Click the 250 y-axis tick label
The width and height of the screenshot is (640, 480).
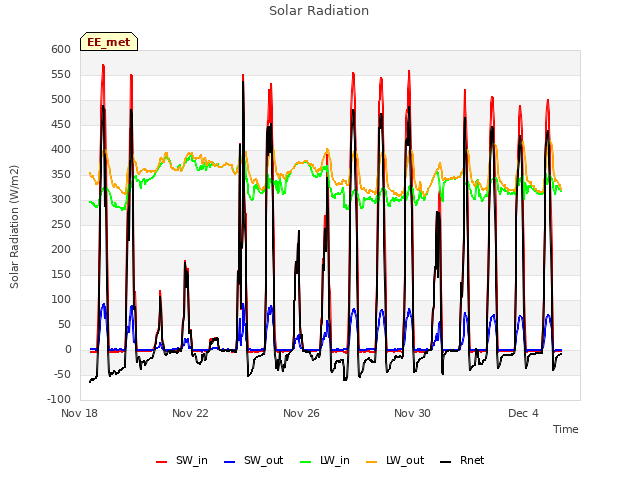point(61,224)
